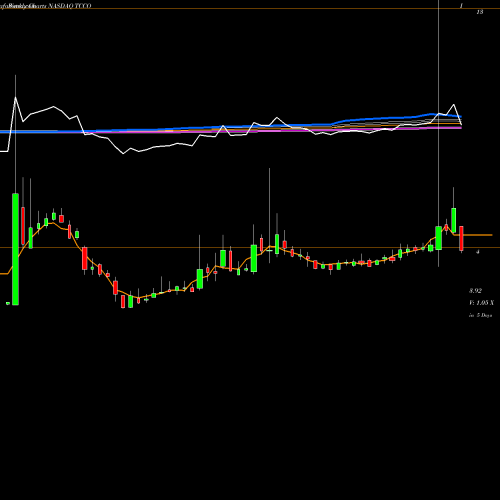
Task: Click the small green candle before the tallest one
Action: (x=8, y=303)
